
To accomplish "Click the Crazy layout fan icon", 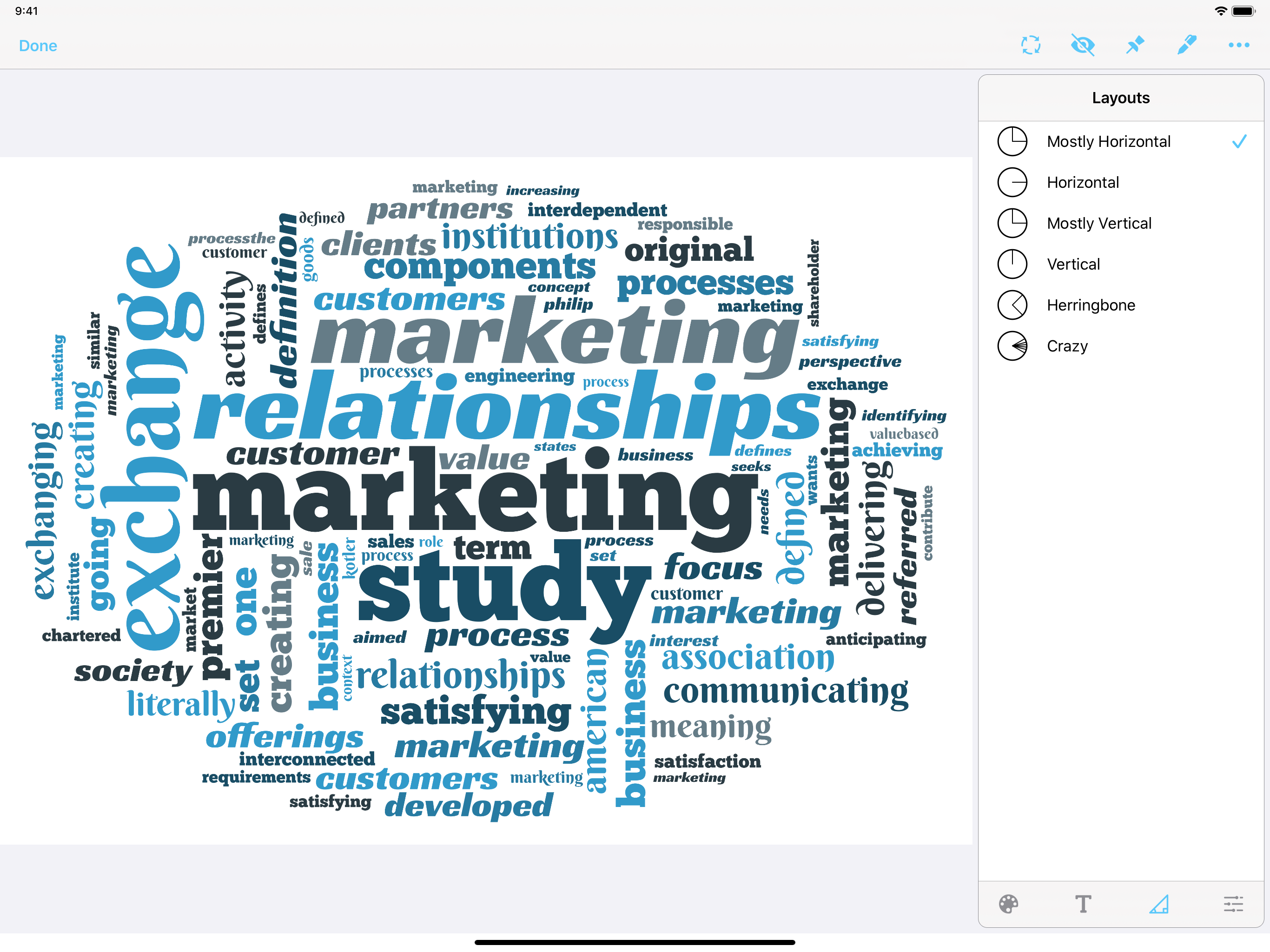I will point(1012,346).
